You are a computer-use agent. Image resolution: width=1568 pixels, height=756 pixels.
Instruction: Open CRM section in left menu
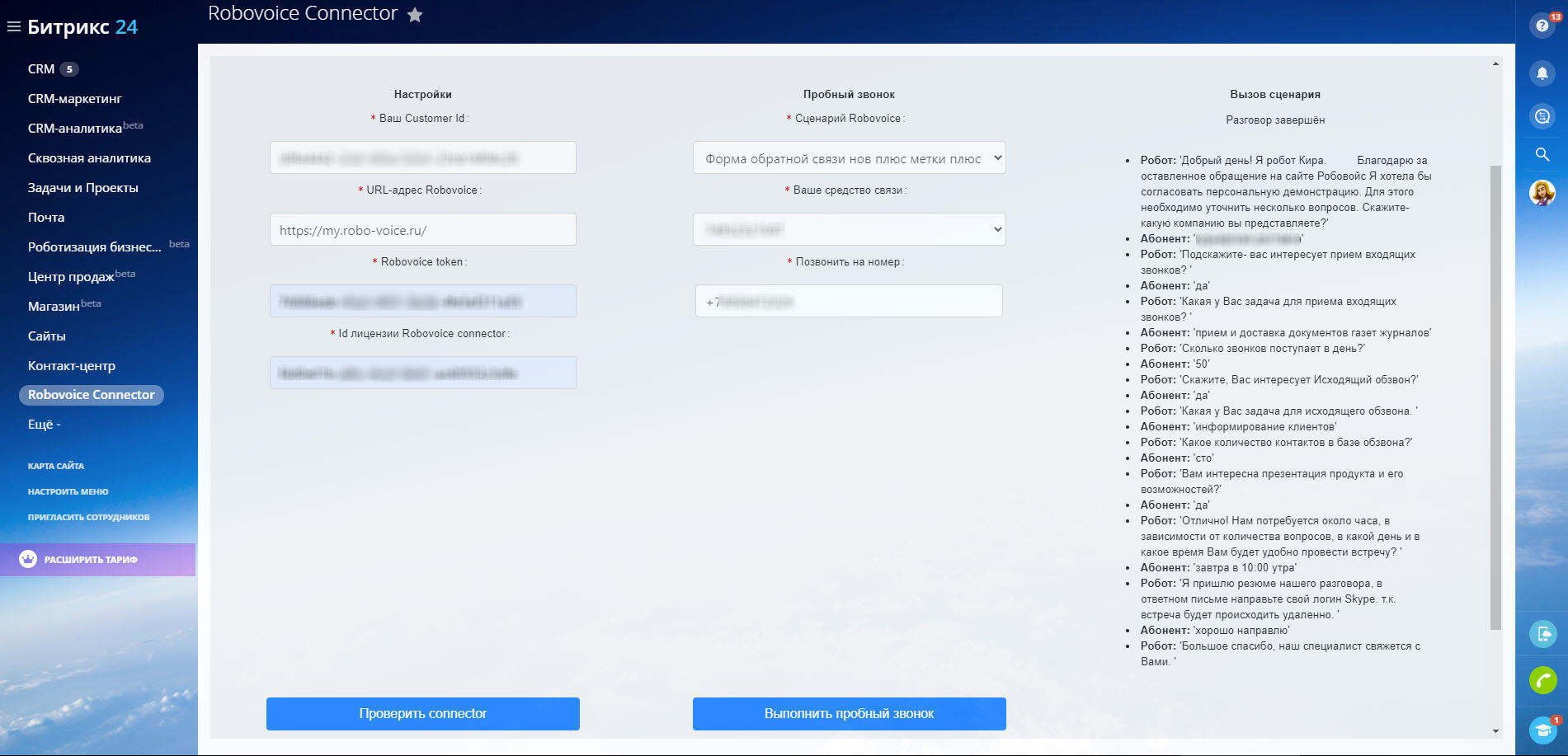[x=41, y=69]
